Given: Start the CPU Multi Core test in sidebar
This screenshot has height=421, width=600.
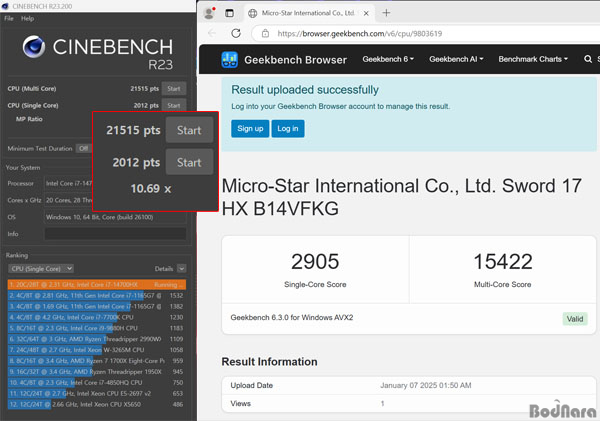Looking at the screenshot, I should point(174,88).
